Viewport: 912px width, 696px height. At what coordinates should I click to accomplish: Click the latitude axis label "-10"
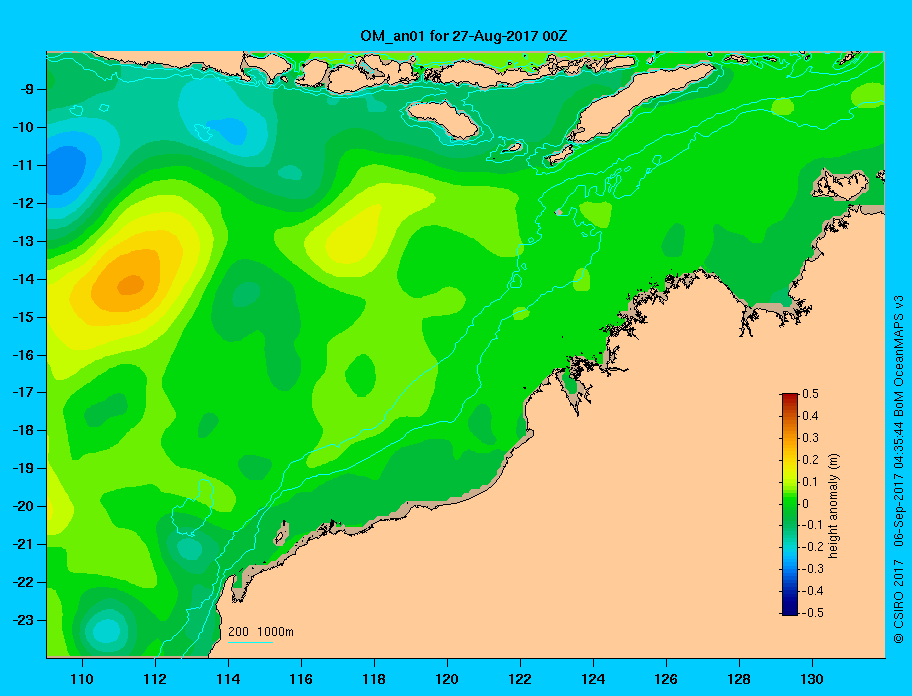(23, 127)
